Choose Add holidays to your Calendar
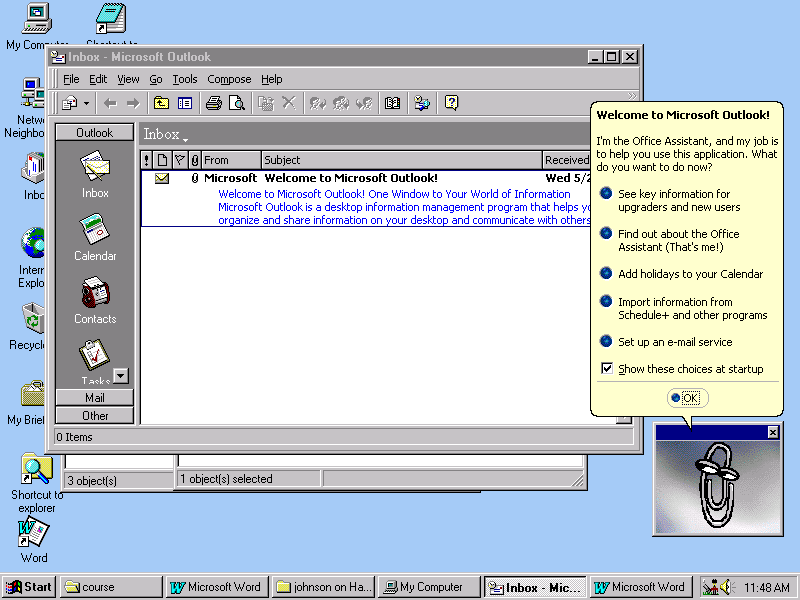Screen dimensions: 800x600 tap(682, 274)
